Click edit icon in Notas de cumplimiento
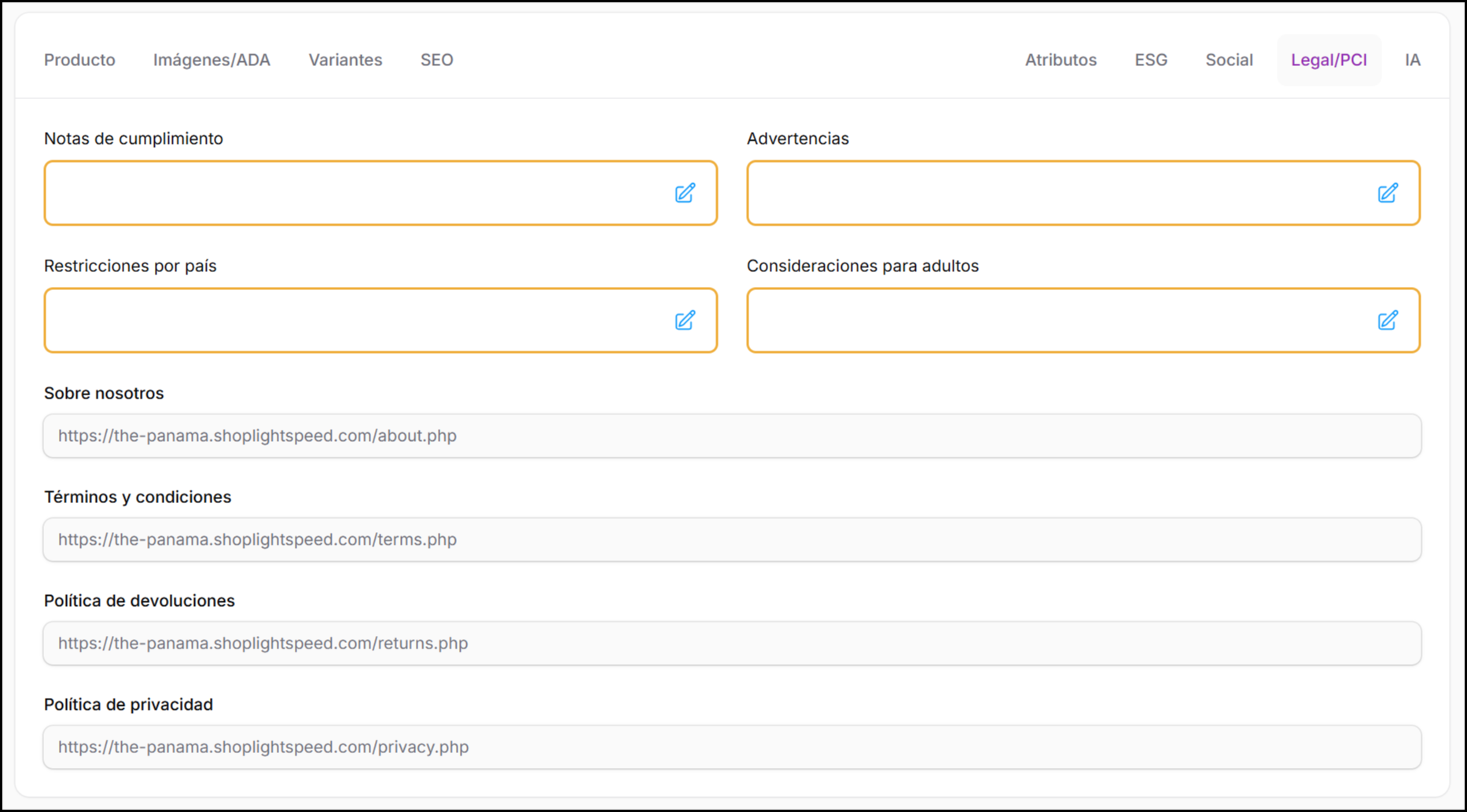The image size is (1467, 812). (x=685, y=193)
